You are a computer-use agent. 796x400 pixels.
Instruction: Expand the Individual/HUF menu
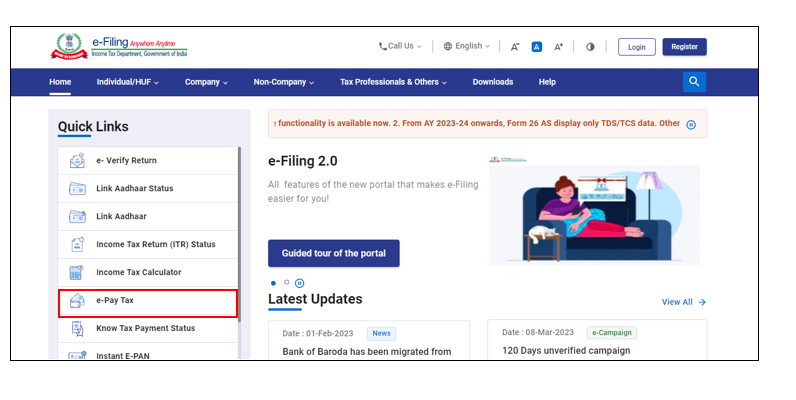tap(130, 82)
